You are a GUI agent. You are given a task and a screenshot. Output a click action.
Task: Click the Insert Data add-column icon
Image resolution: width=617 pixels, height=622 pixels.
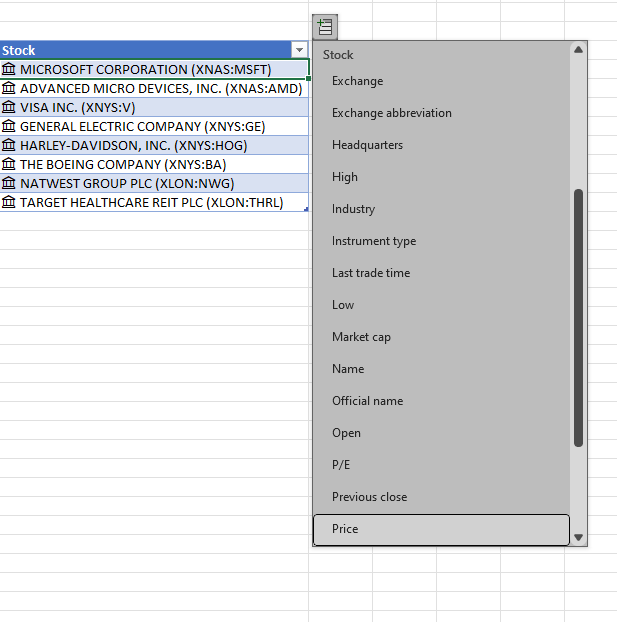click(325, 27)
